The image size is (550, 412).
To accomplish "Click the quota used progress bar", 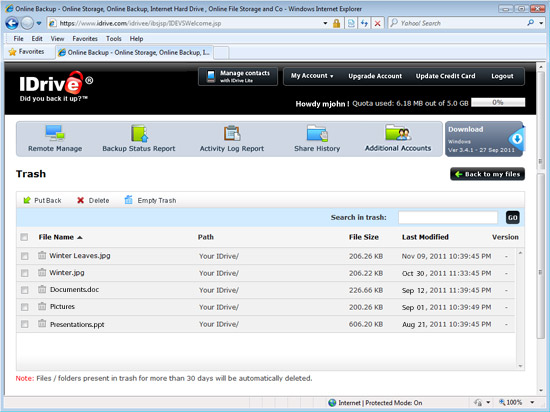I will 498,102.
